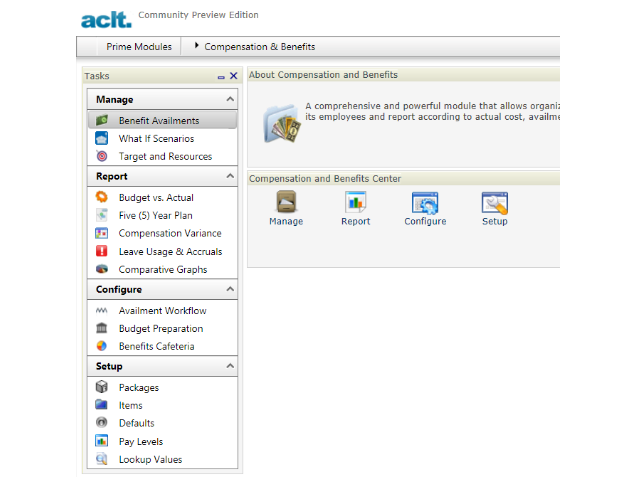Click the Compensation Variance icon
The height and width of the screenshot is (480, 640).
click(102, 233)
